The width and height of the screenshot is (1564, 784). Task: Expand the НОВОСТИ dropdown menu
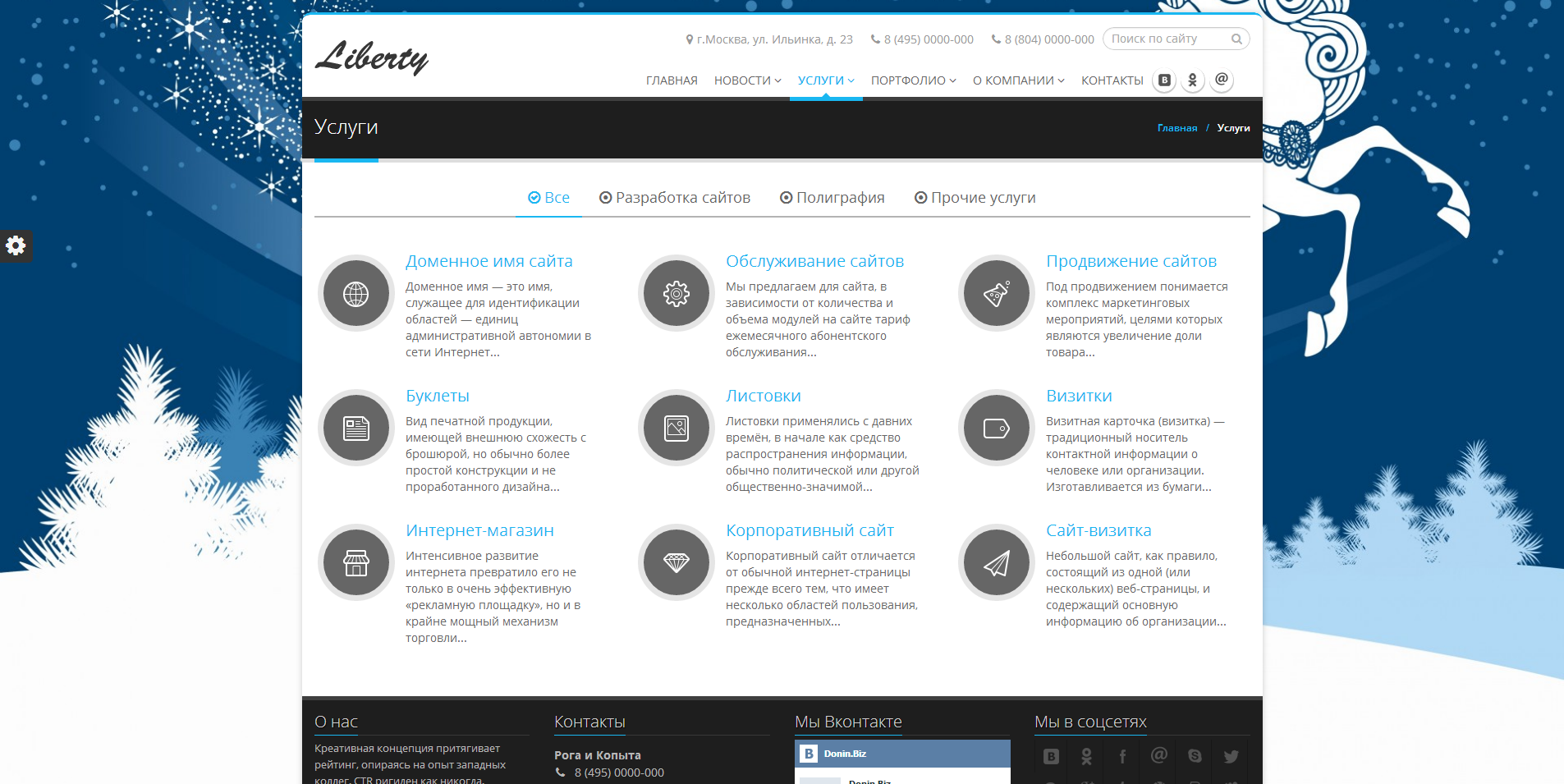tap(747, 80)
